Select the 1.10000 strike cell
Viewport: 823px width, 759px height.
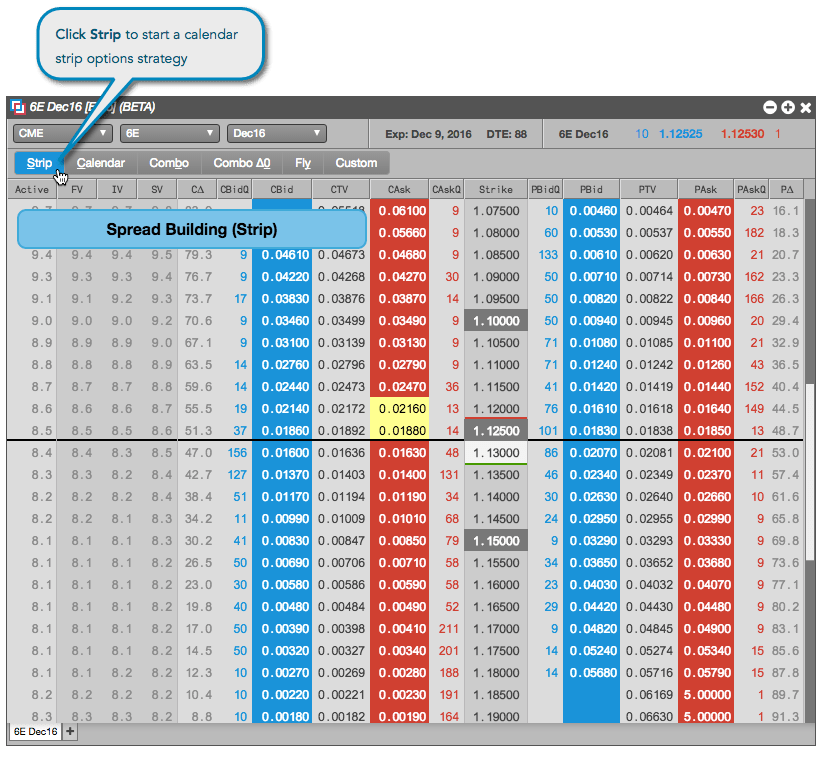(496, 321)
